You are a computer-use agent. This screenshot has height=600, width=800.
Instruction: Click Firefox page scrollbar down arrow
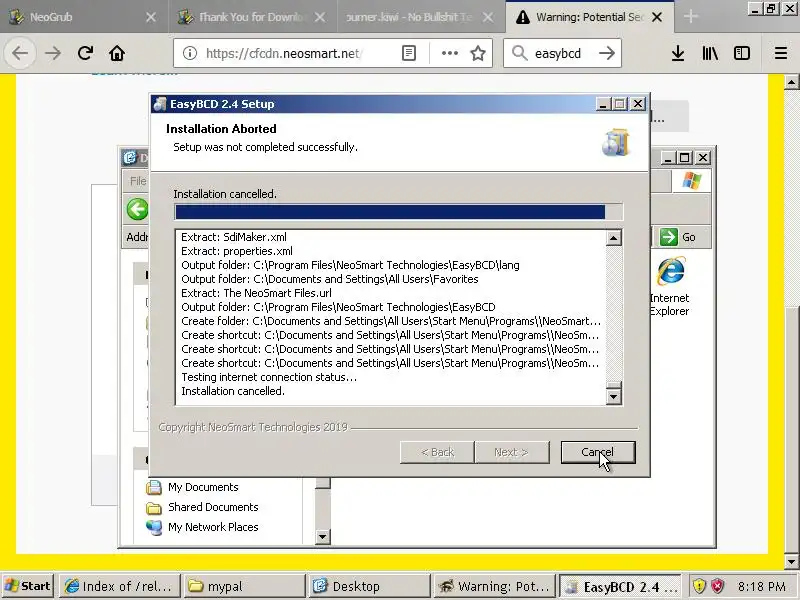791,562
